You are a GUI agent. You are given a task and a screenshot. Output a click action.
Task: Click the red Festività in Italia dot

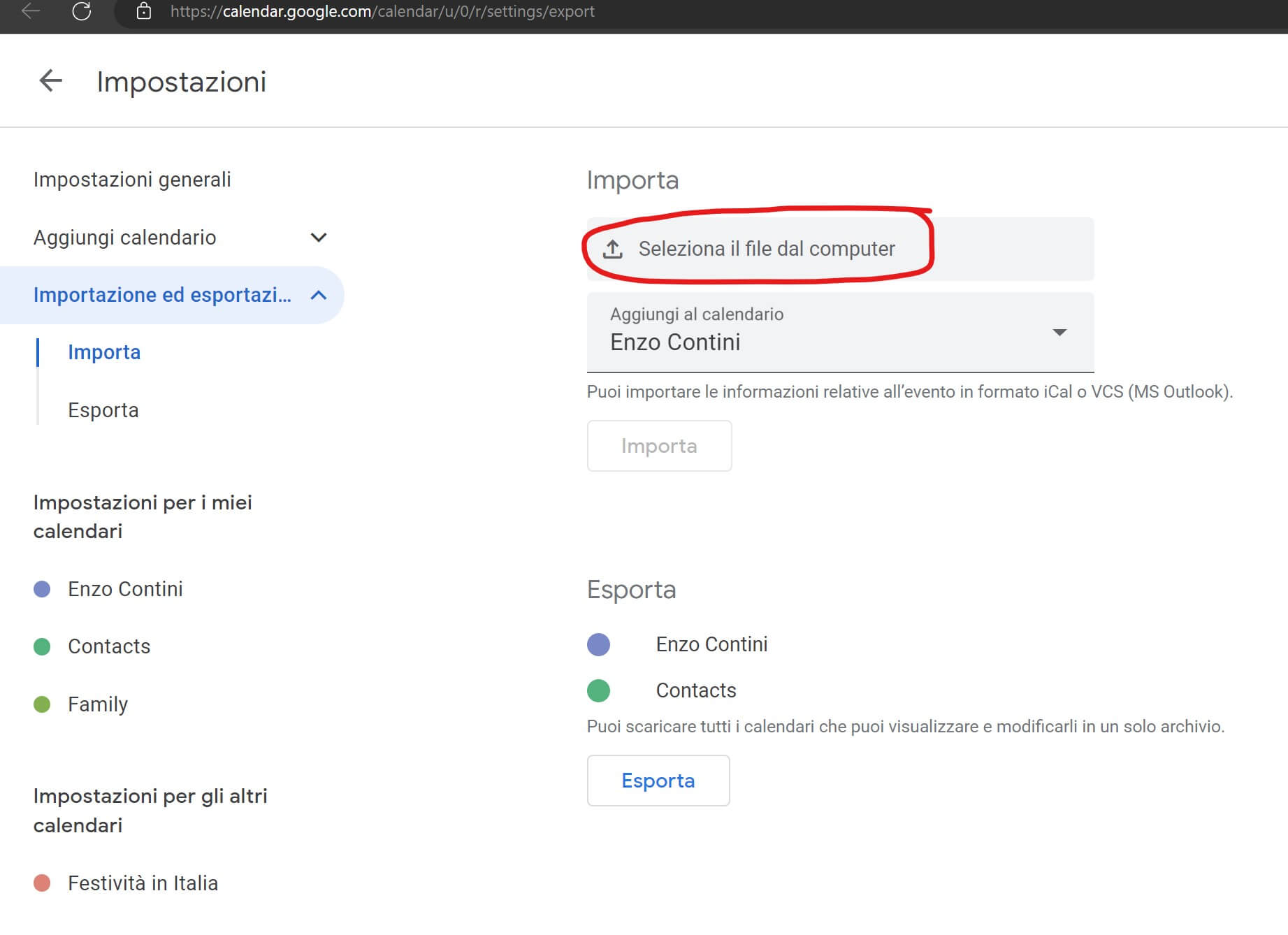point(42,883)
